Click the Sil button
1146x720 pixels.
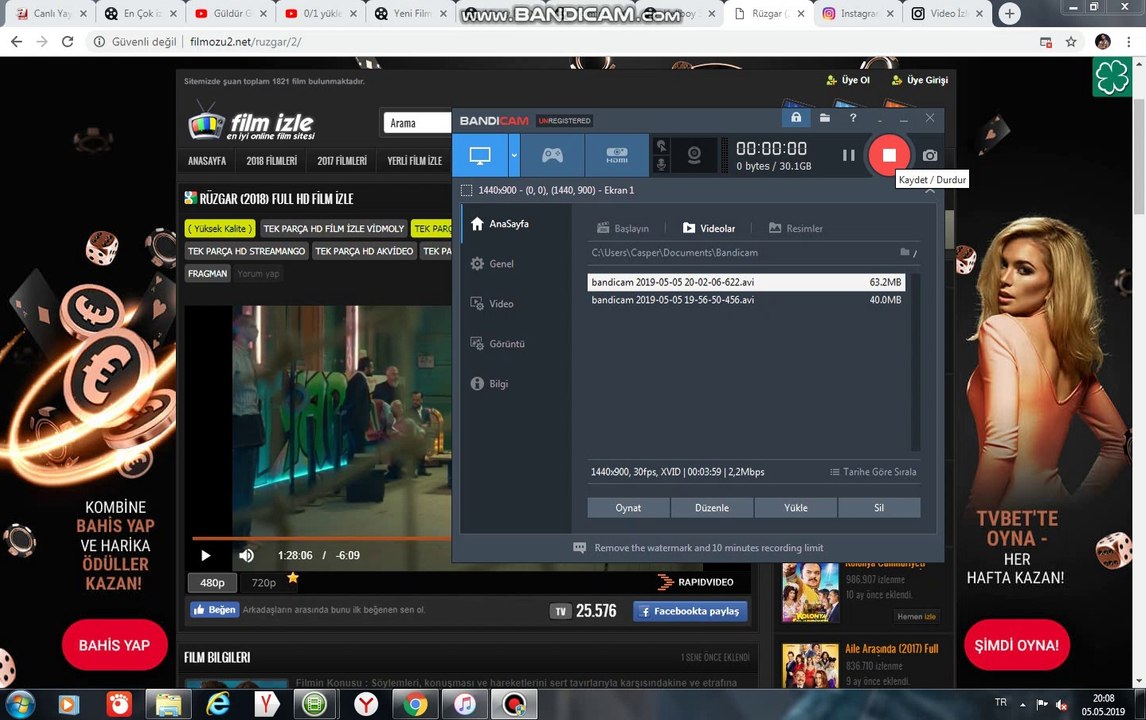[879, 508]
